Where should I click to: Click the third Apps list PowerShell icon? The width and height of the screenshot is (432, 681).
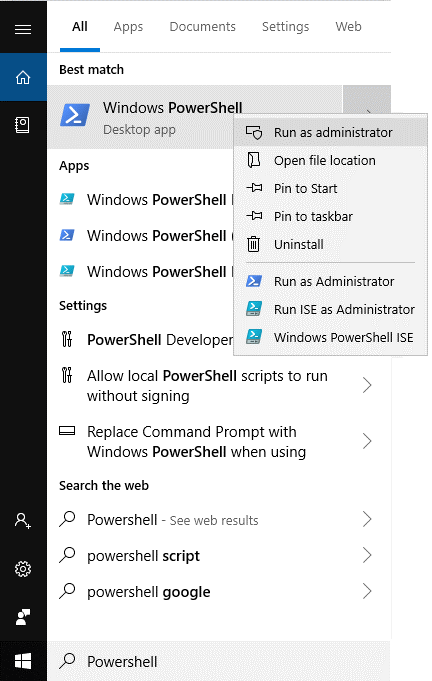click(x=67, y=271)
